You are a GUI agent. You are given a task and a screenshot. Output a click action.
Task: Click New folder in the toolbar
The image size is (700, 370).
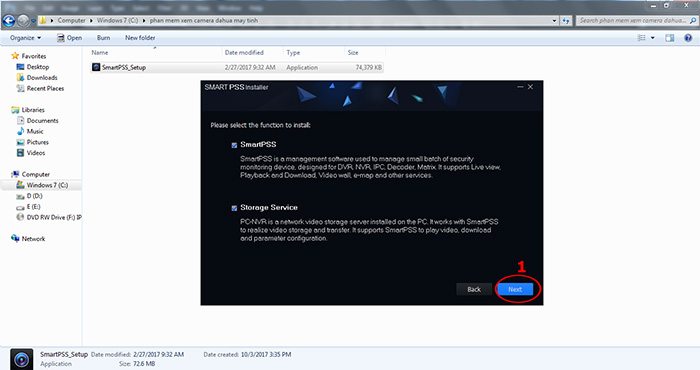coord(140,38)
